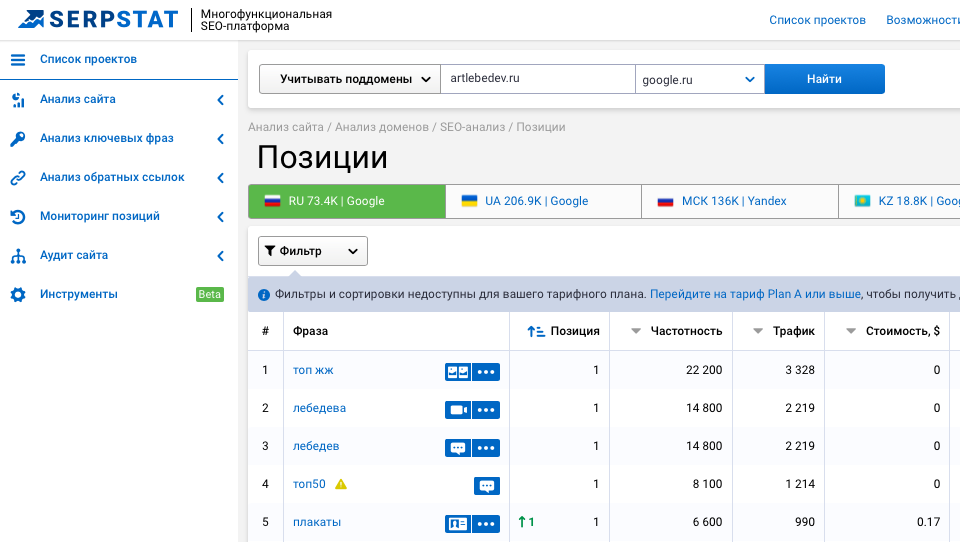Screen dimensions: 960x542
Task: Follow the 'Перейдите на тариф Plan A' link
Action: 755,295
